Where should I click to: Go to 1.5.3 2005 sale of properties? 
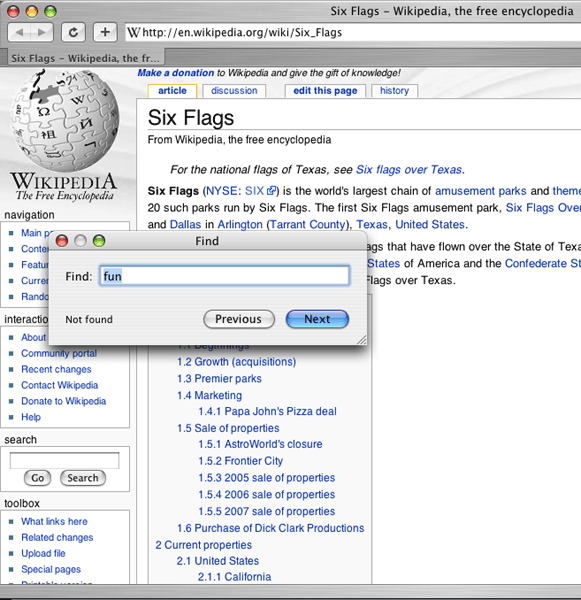coord(266,478)
